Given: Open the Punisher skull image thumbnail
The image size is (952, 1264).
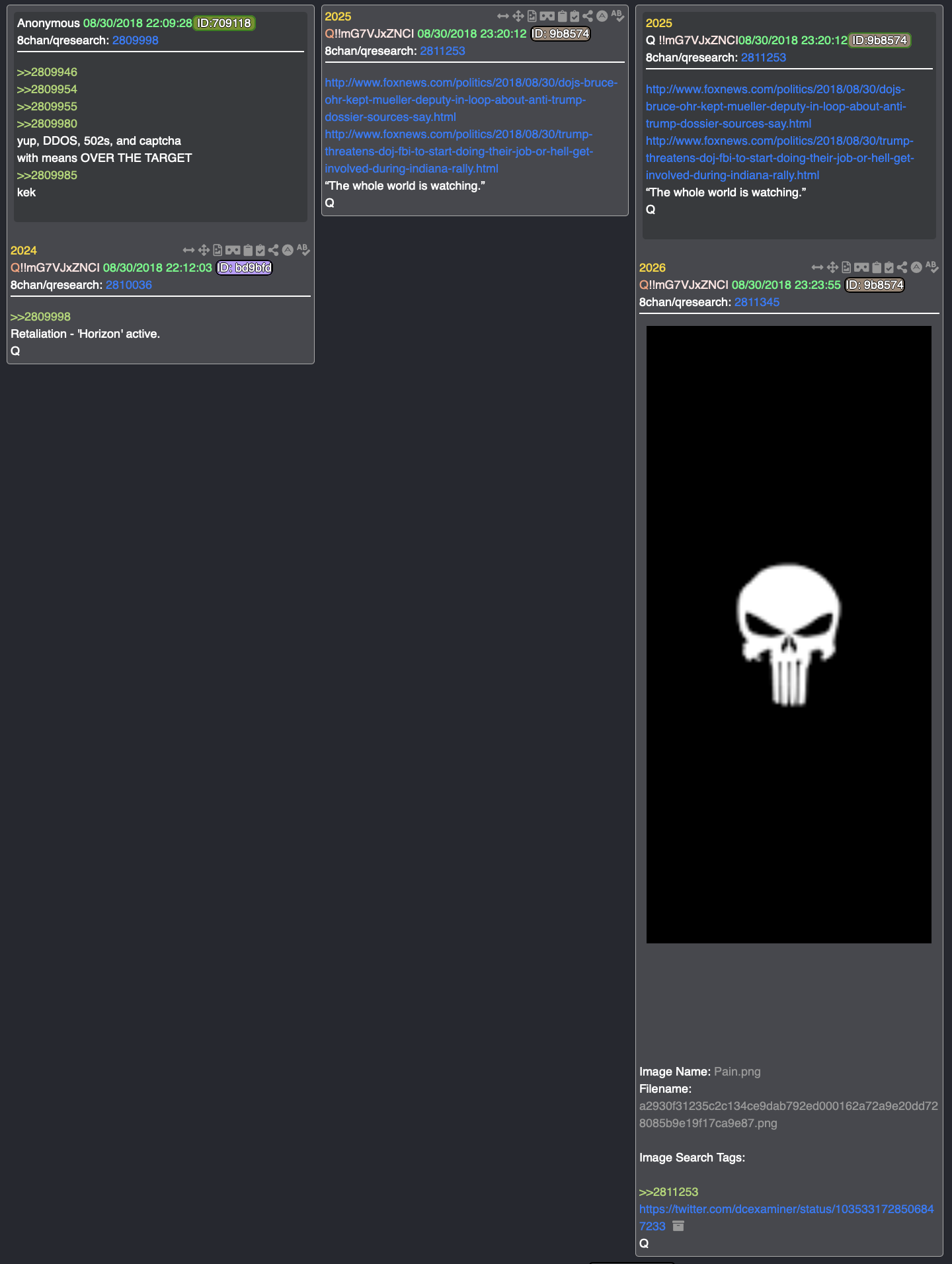Looking at the screenshot, I should tap(789, 635).
